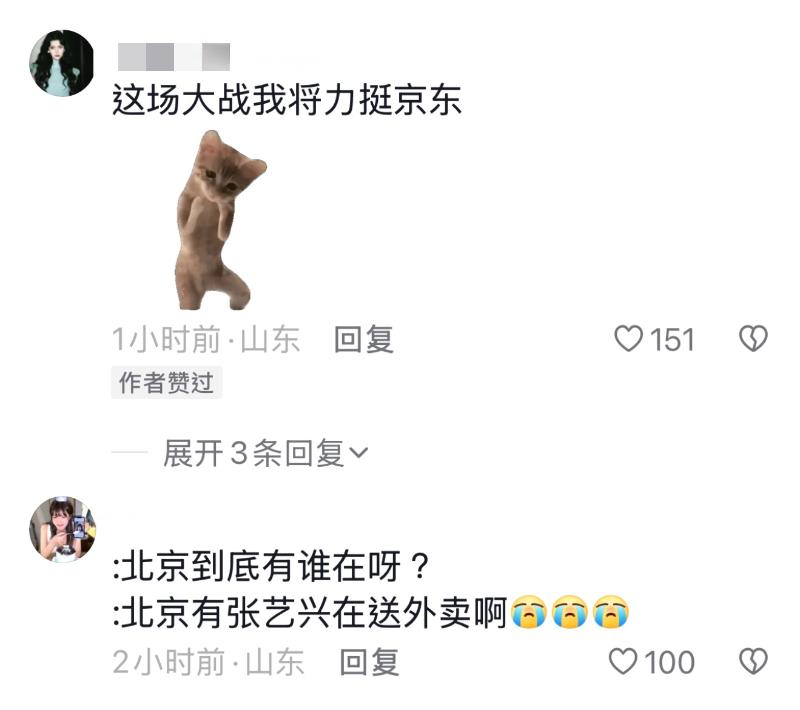Open the second commenter's avatar photo
Image resolution: width=800 pixels, height=710 pixels.
coord(62,529)
